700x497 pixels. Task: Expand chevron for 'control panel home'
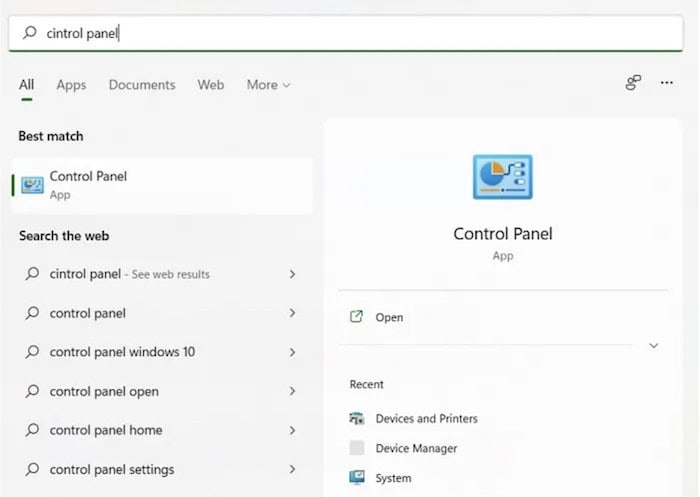click(292, 430)
